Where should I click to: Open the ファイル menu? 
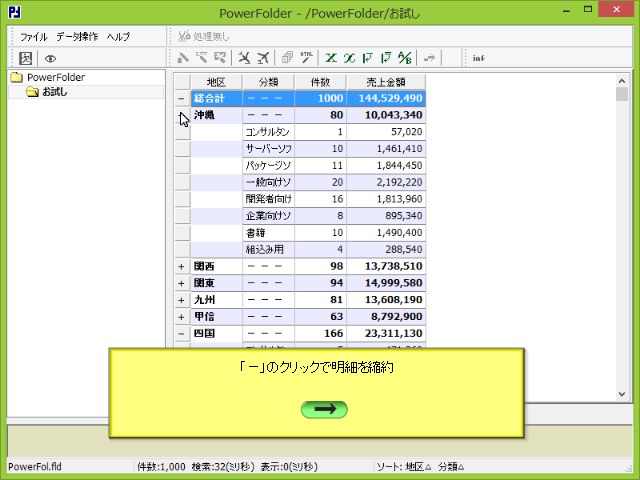(x=34, y=37)
